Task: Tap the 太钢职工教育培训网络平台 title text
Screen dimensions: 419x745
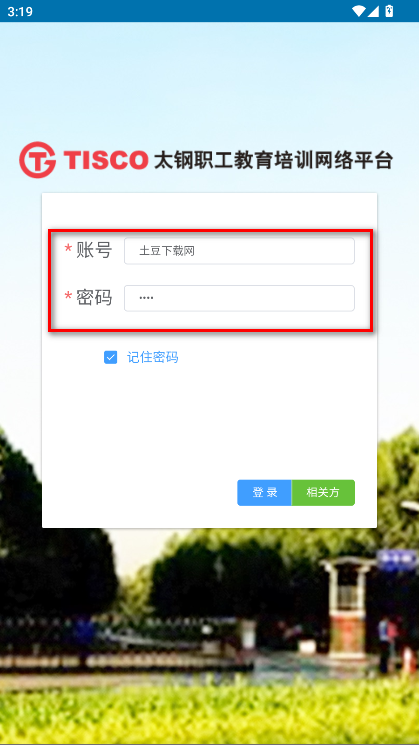Action: click(x=273, y=160)
